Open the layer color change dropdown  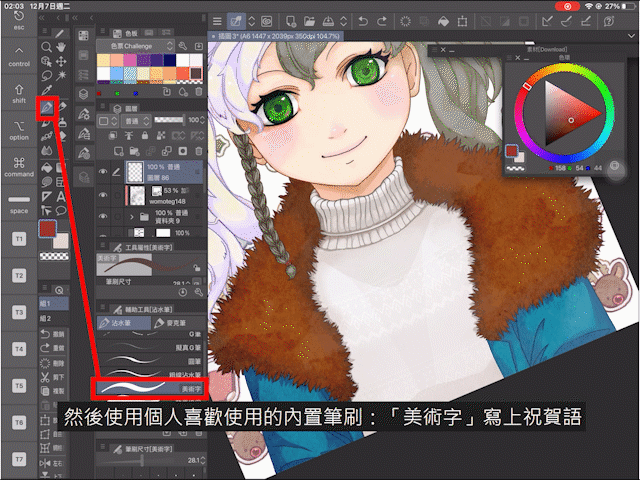[108, 121]
